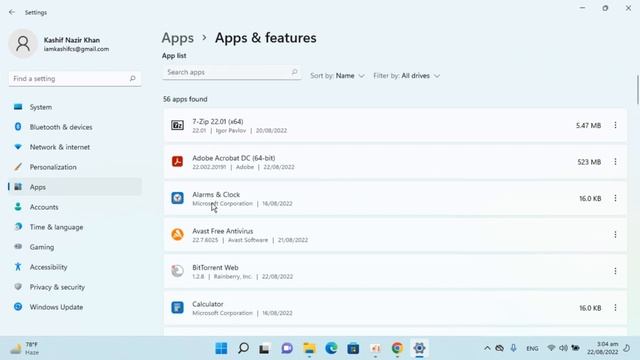
Task: Click the Apps breadcrumb link
Action: 178,38
